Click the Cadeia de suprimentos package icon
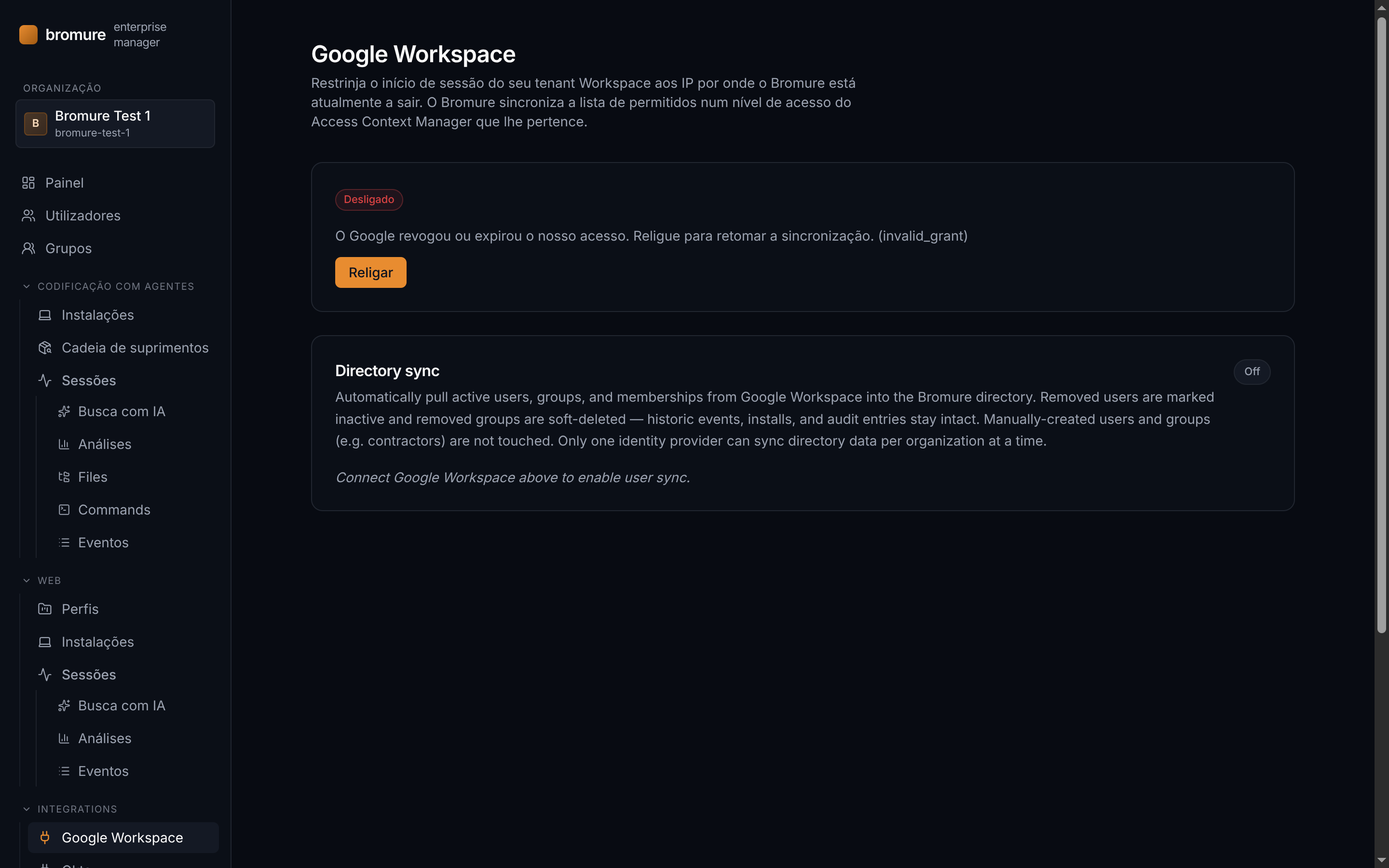 (x=45, y=347)
